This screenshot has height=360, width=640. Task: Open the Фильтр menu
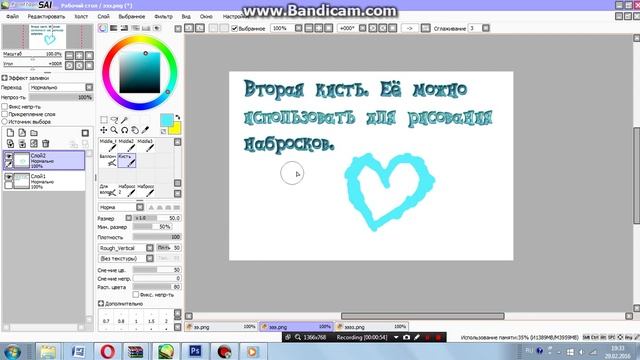coord(163,16)
